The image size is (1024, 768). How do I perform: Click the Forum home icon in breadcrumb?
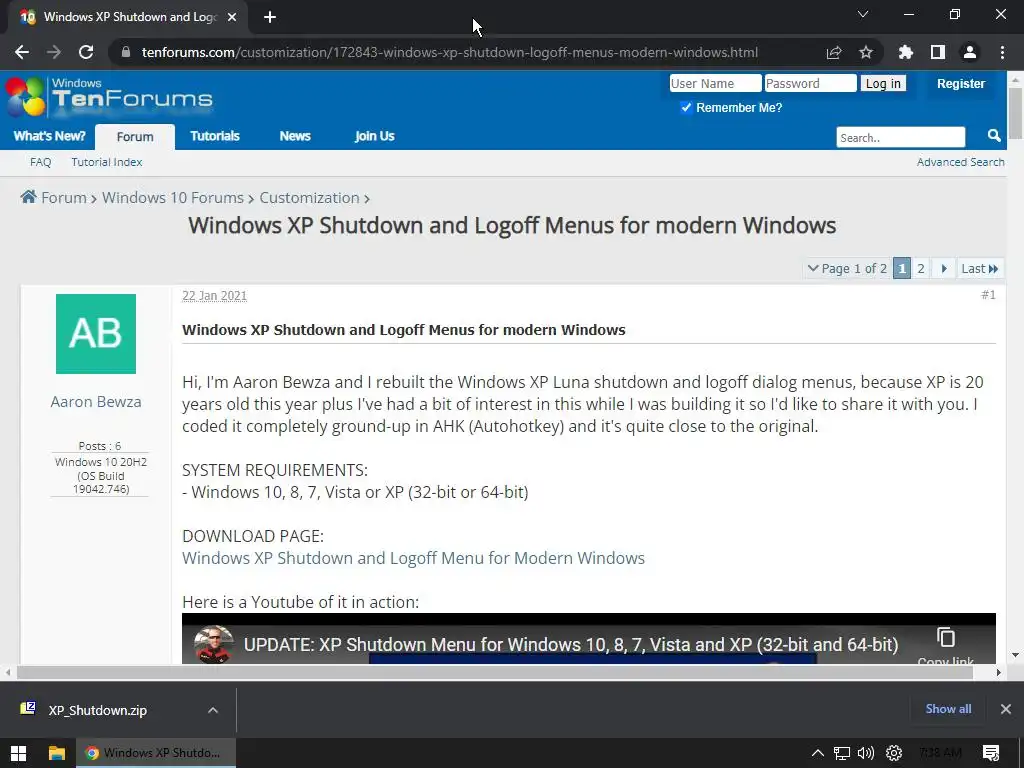[28, 197]
